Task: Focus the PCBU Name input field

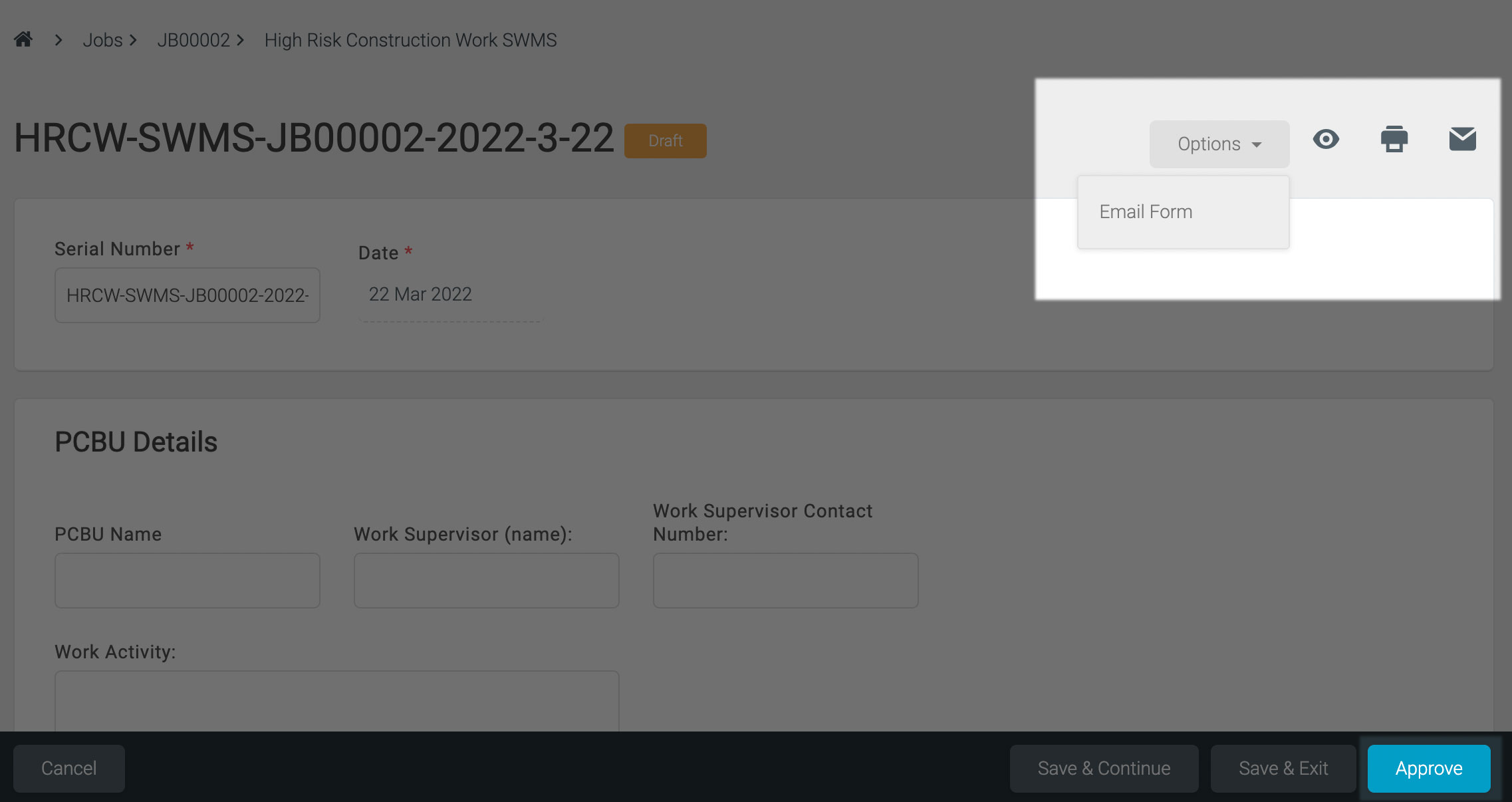Action: [x=188, y=581]
